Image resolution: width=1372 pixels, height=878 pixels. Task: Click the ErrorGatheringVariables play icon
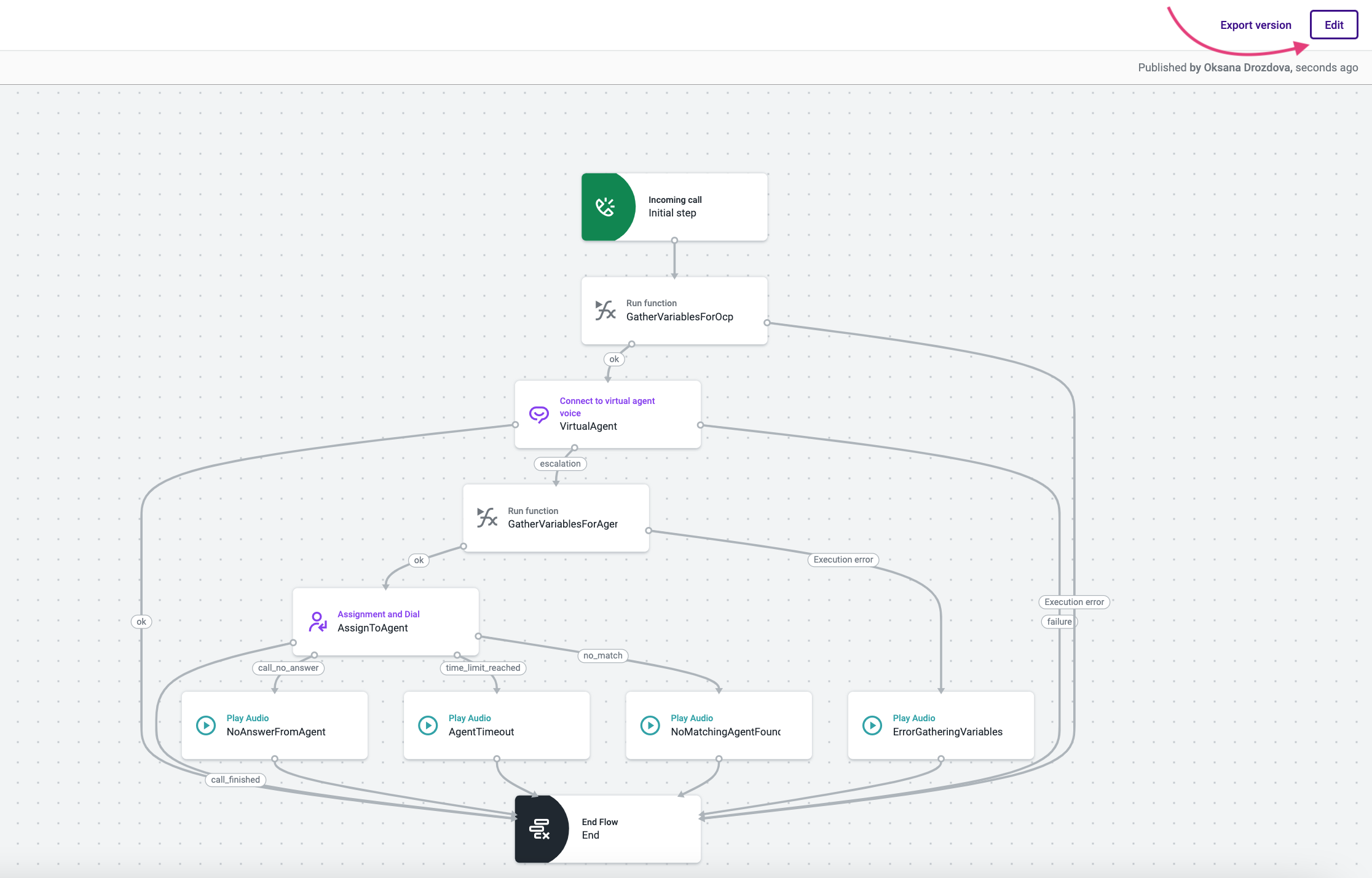point(872,726)
